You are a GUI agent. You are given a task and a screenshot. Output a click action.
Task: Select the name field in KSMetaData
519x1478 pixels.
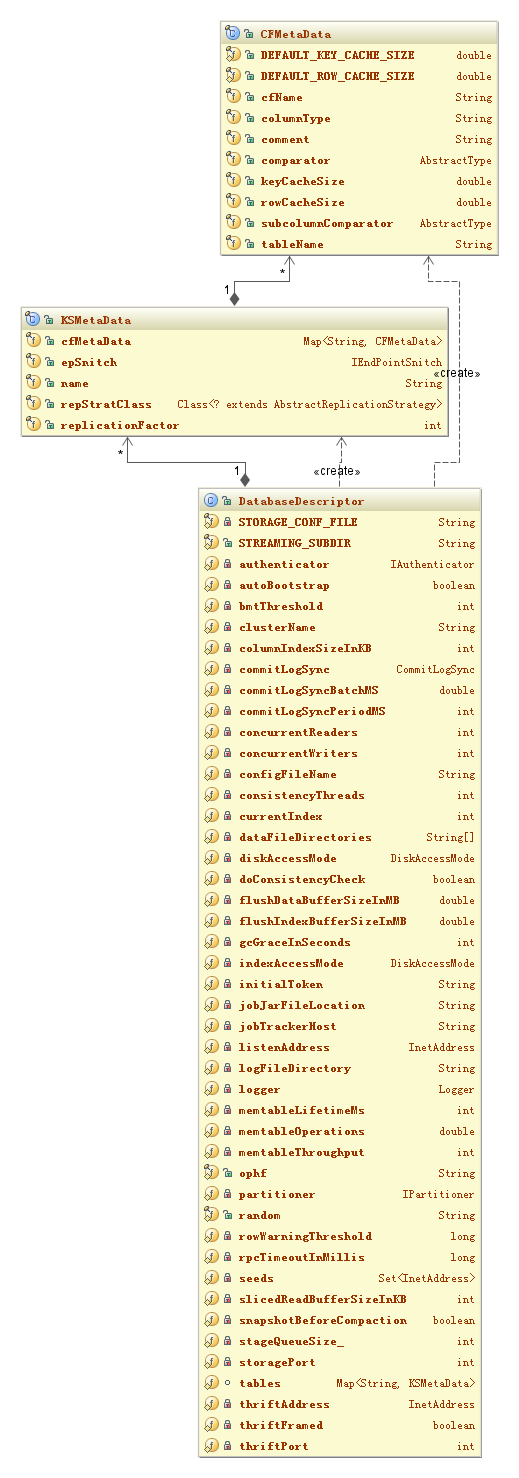tap(235, 383)
